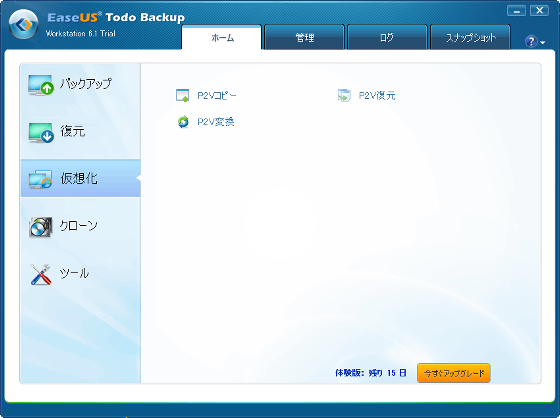Select the ホーム tab

[x=222, y=37]
